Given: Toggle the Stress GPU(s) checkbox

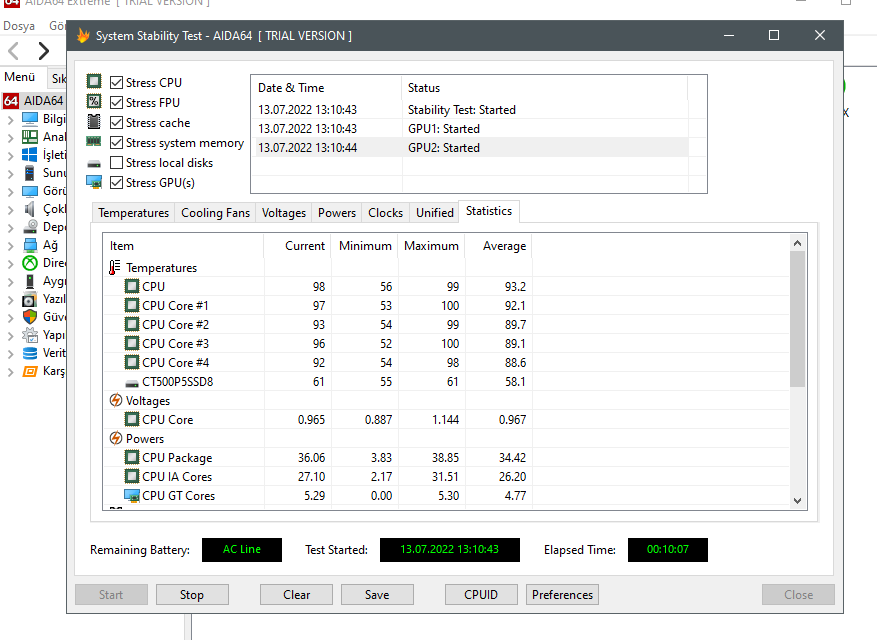Looking at the screenshot, I should pyautogui.click(x=116, y=182).
